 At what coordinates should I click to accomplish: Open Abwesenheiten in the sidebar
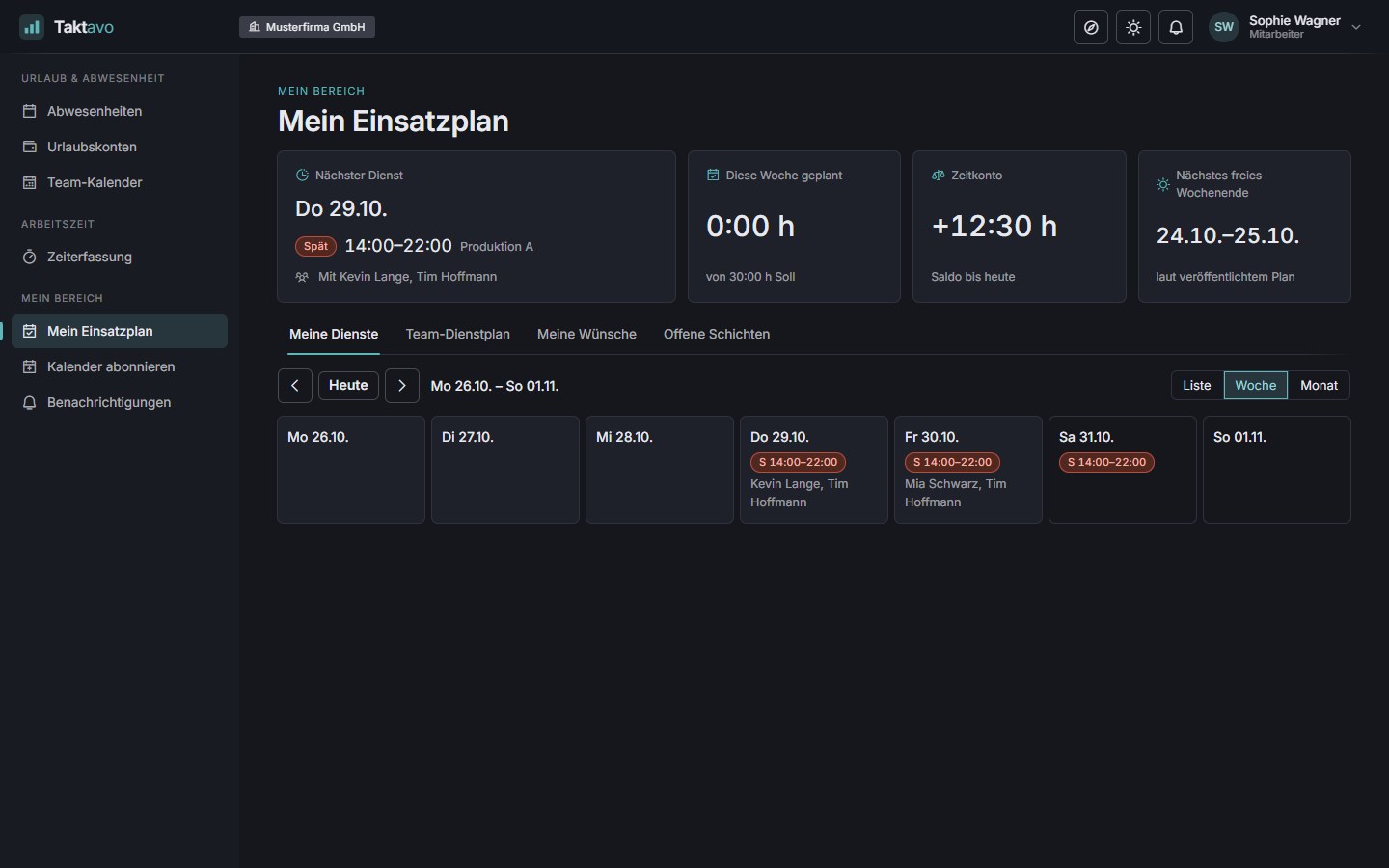(120, 111)
